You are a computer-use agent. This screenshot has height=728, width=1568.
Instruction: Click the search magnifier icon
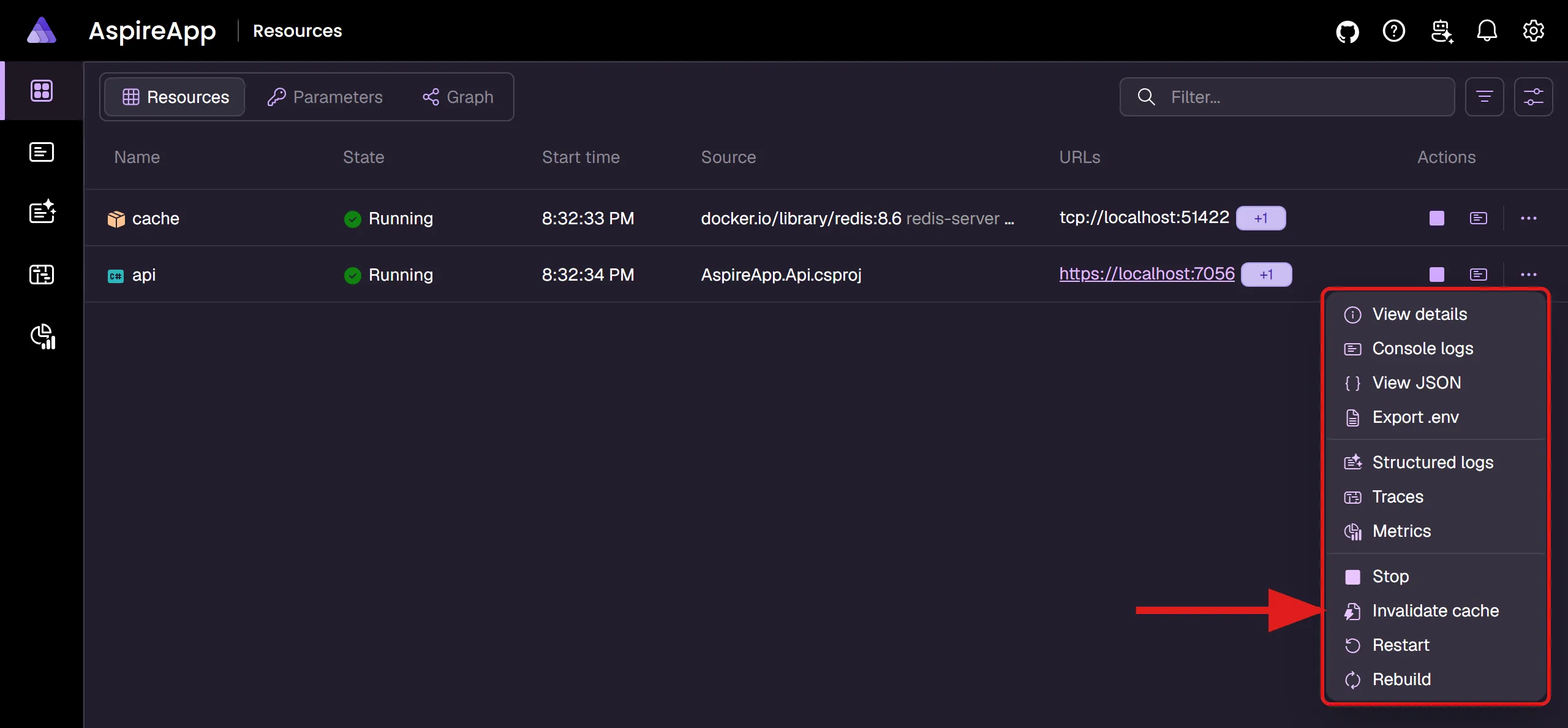[x=1146, y=97]
